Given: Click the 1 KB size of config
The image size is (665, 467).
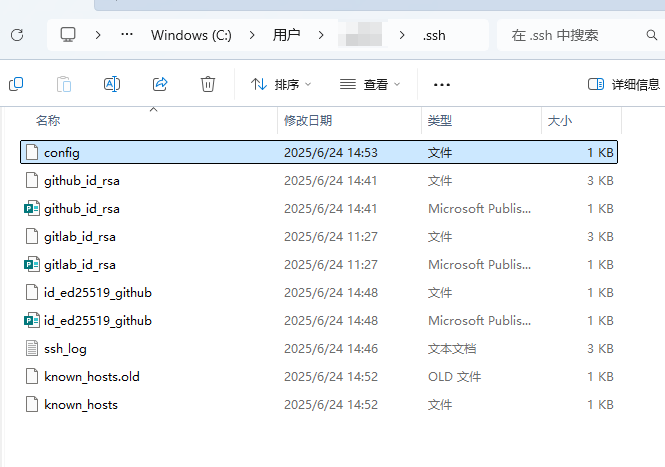Looking at the screenshot, I should point(600,152).
